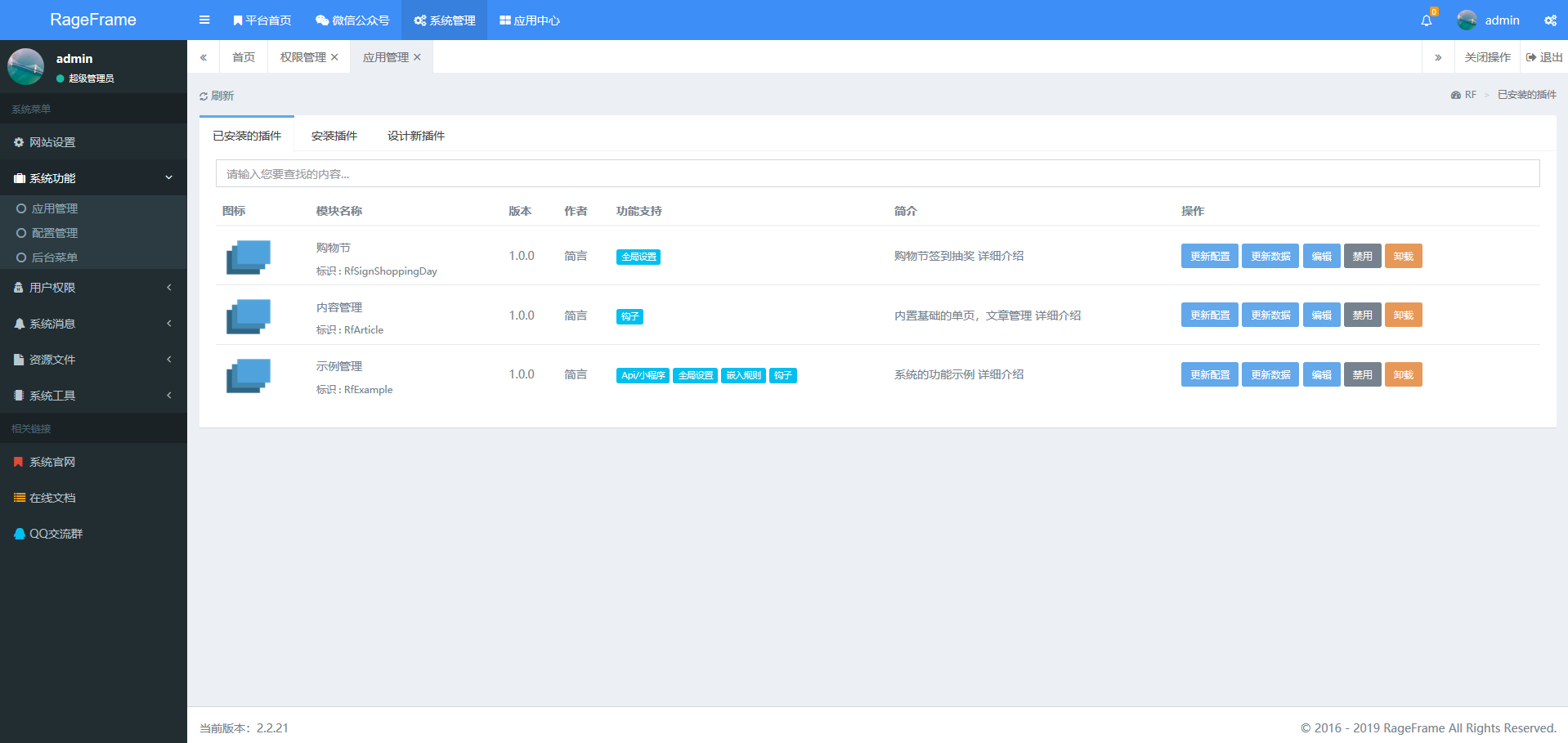Screen dimensions: 1568x743
Task: Open 应用中心 in the top navigation
Action: click(x=530, y=20)
